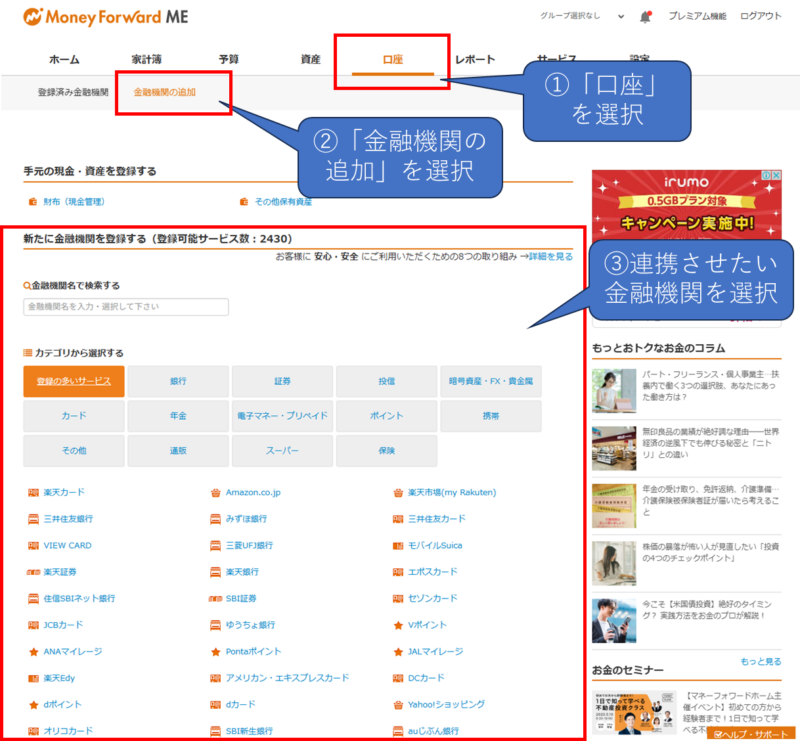Image resolution: width=800 pixels, height=741 pixels.
Task: Open 登録済み金融機関 sub-tab
Action: click(73, 92)
